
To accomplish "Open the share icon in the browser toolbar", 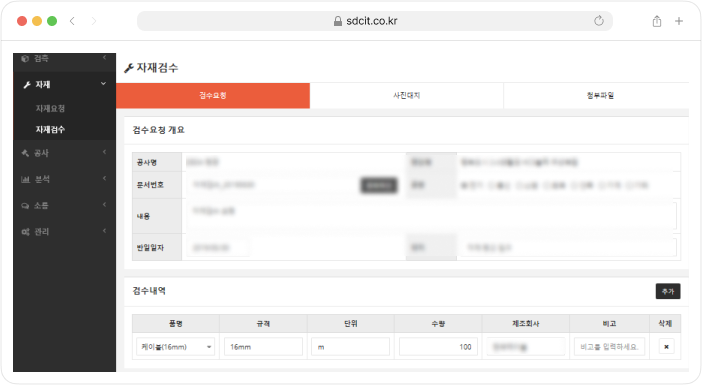I will [657, 21].
